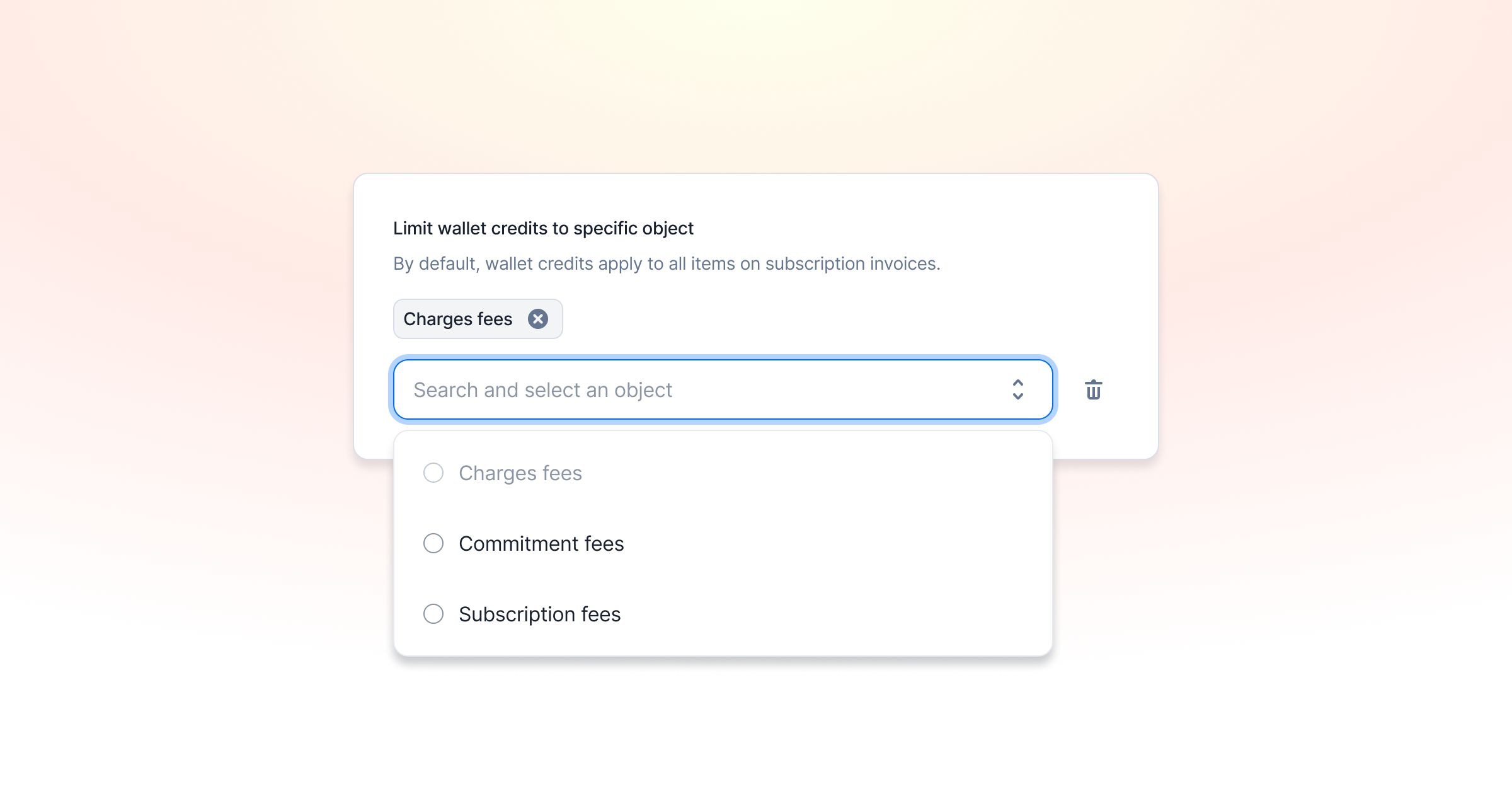Click the empty middle area of the search field
Image resolution: width=1512 pixels, height=794 pixels.
[838, 389]
